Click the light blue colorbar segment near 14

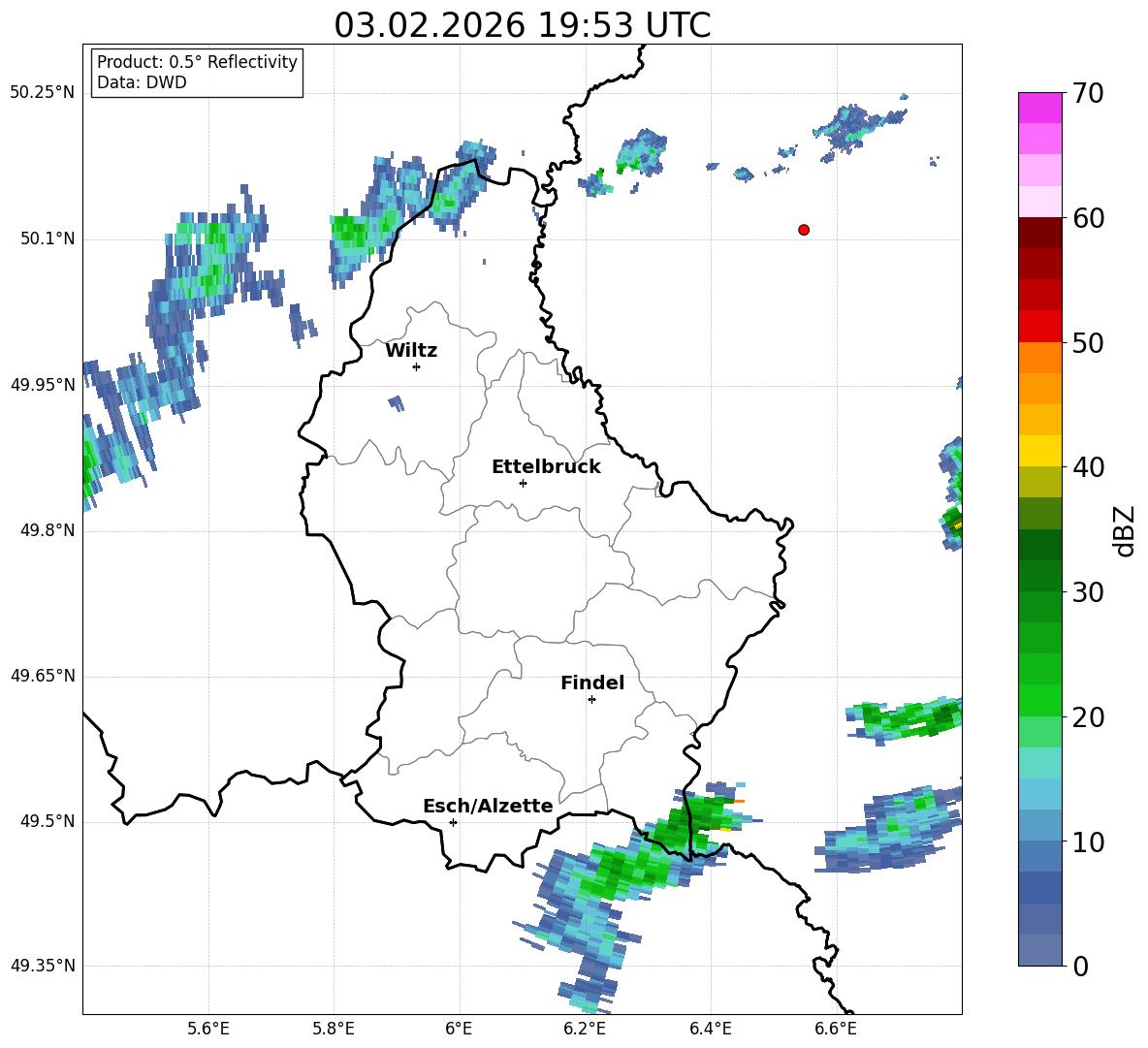click(x=1039, y=795)
